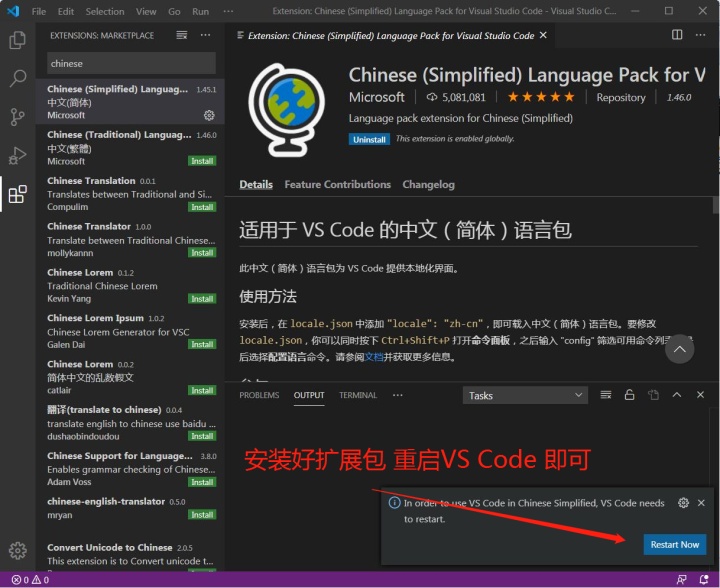This screenshot has height=588, width=720.
Task: Install Chinese Lorem Ipsum by Galen Dai
Action: (202, 344)
